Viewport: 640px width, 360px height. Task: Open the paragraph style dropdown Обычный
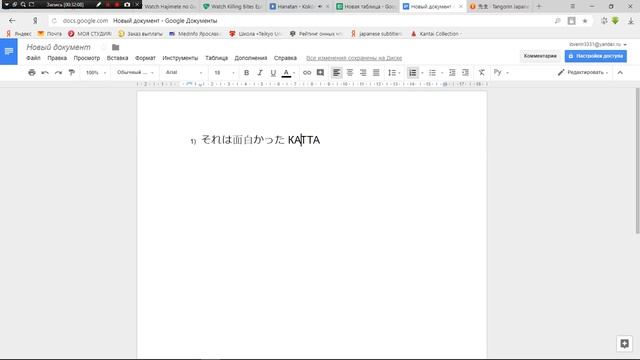click(135, 73)
